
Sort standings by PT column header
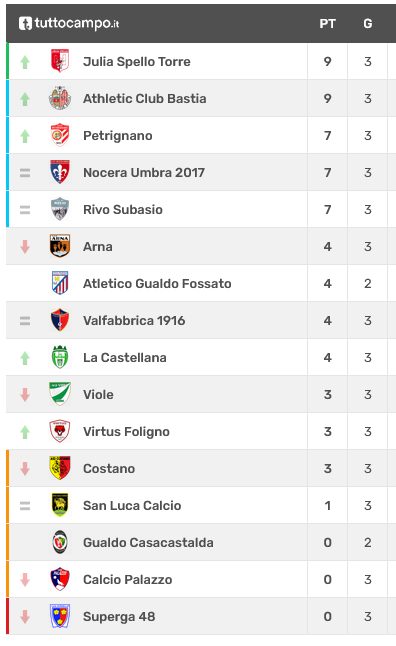point(328,24)
